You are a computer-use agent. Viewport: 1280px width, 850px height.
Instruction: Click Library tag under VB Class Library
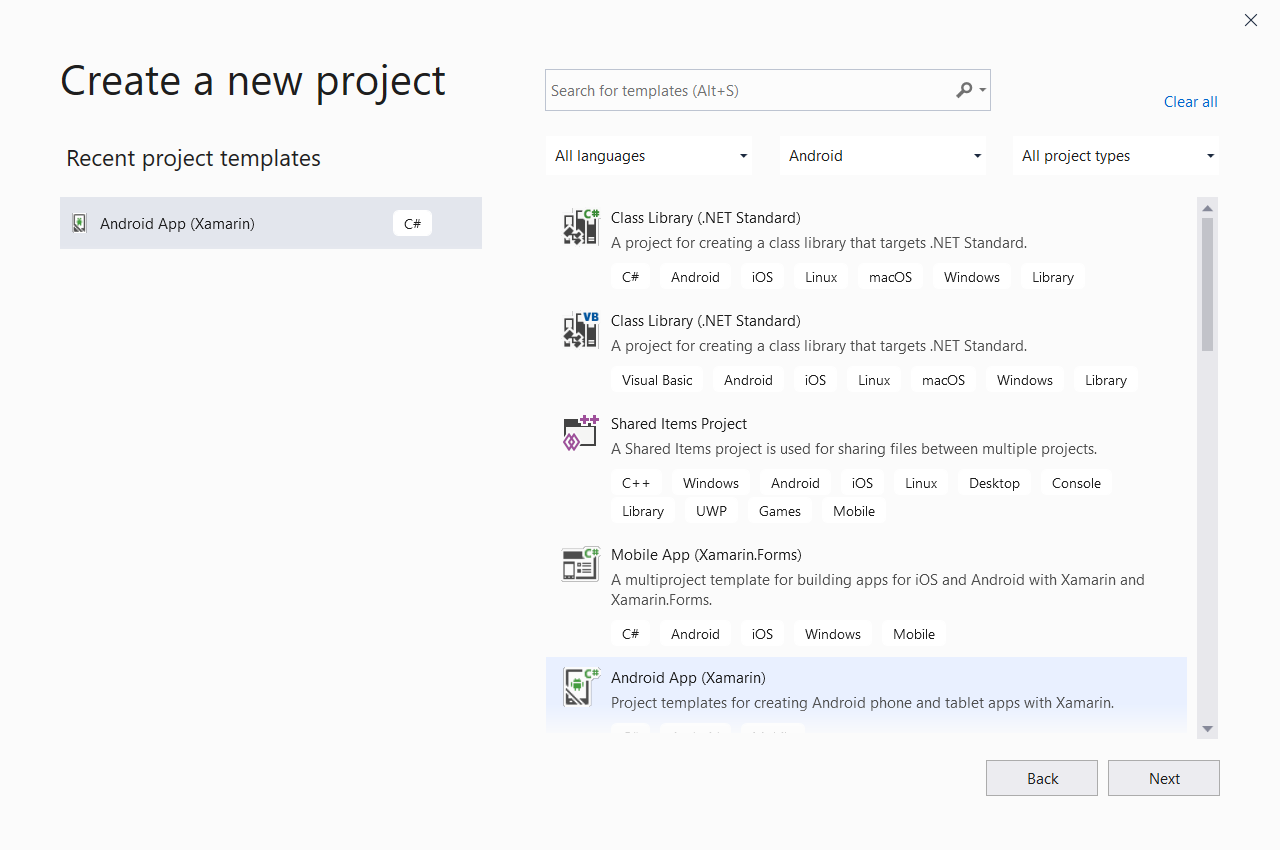(1106, 380)
